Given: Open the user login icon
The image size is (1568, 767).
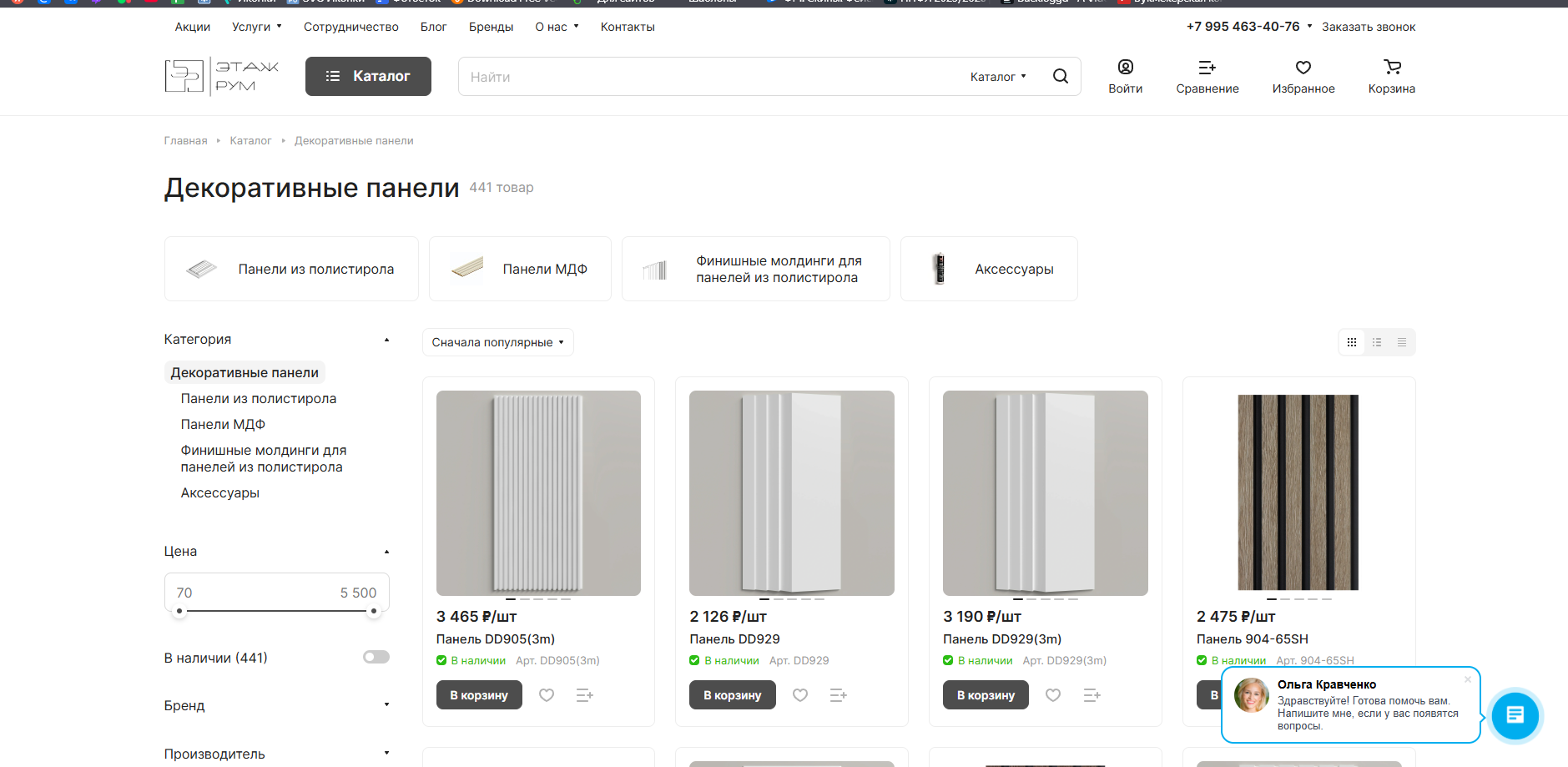Looking at the screenshot, I should click(x=1125, y=68).
